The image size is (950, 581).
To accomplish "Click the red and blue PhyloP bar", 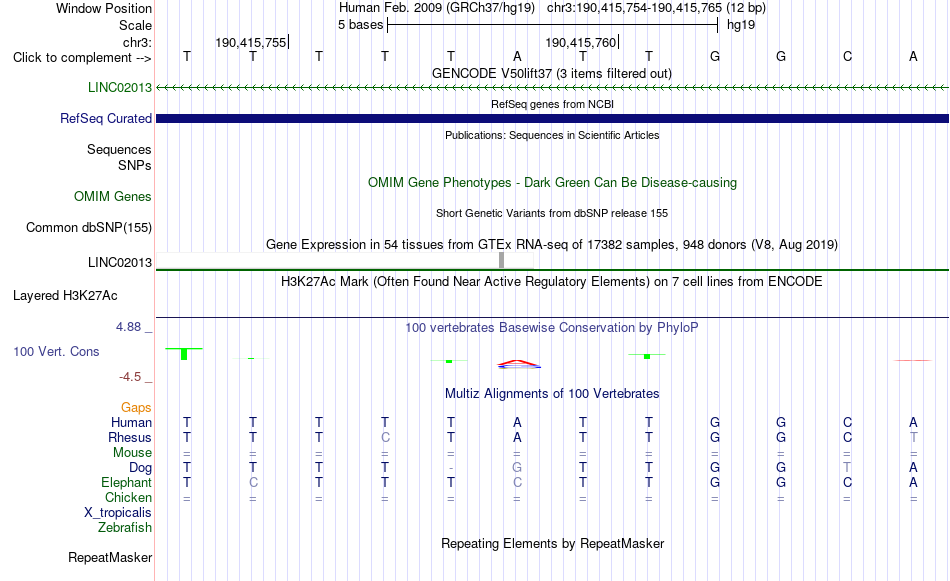I will pyautogui.click(x=519, y=364).
